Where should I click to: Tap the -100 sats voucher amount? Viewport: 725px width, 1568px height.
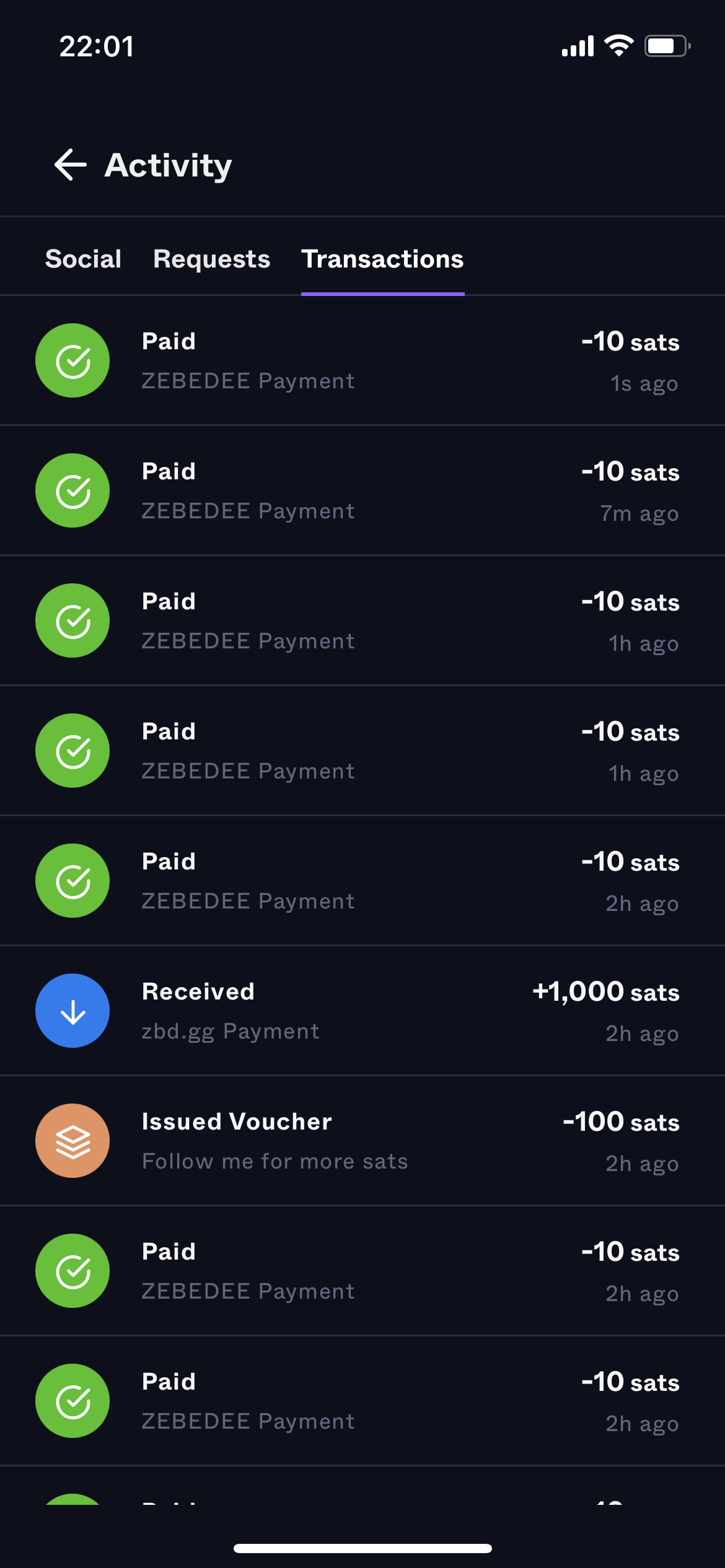coord(620,1122)
